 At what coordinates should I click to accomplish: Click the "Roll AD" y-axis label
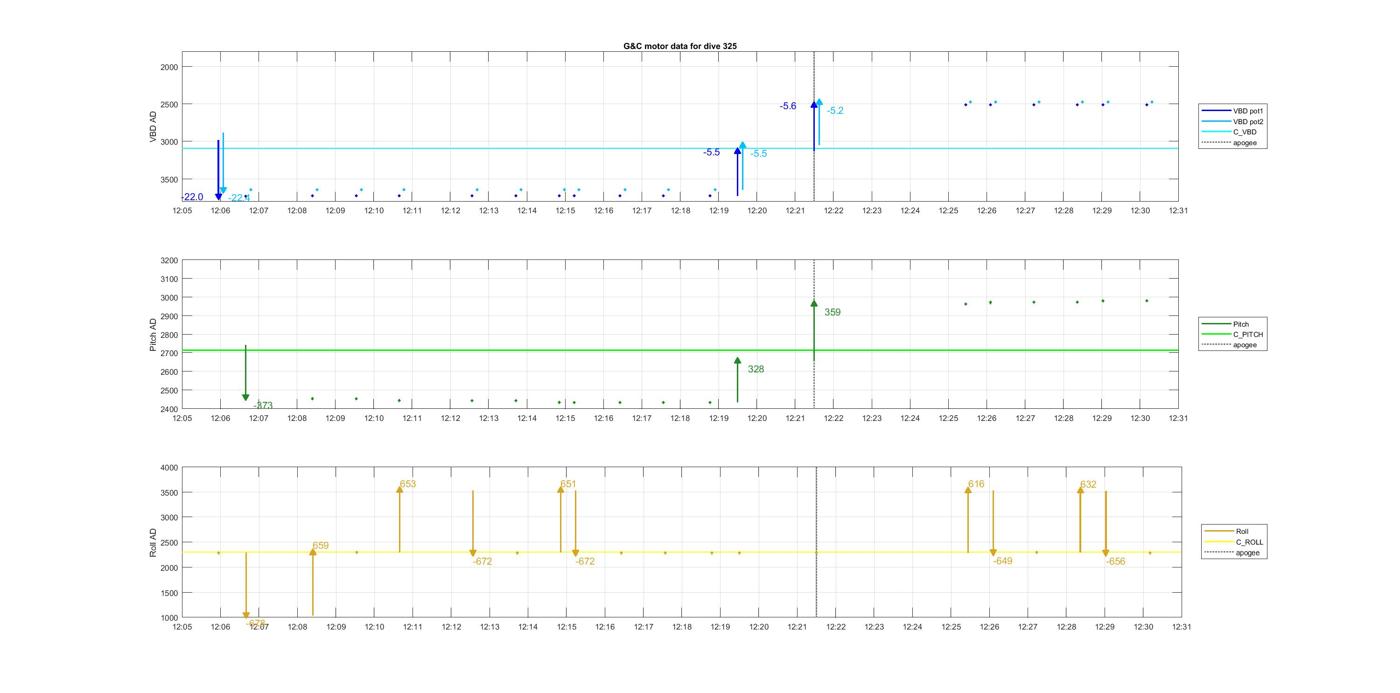153,542
